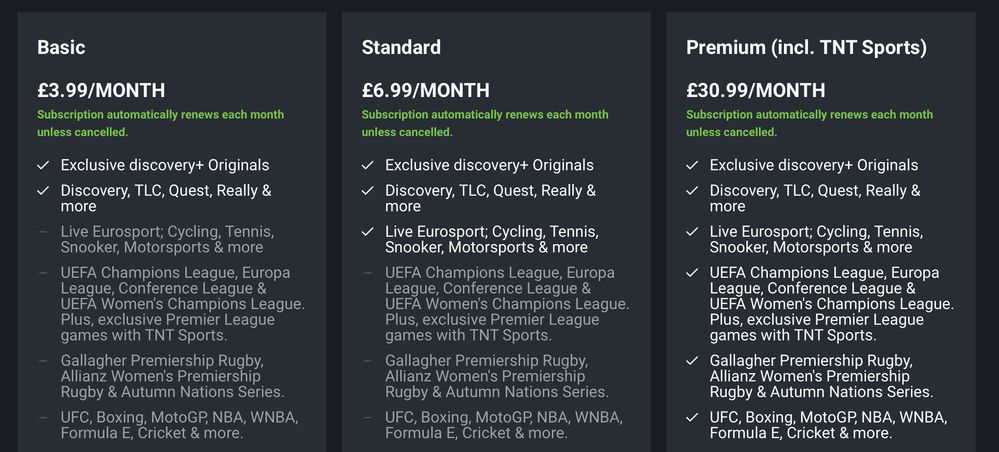Click the Basic plan title
Screen dimensions: 999x452
point(61,47)
